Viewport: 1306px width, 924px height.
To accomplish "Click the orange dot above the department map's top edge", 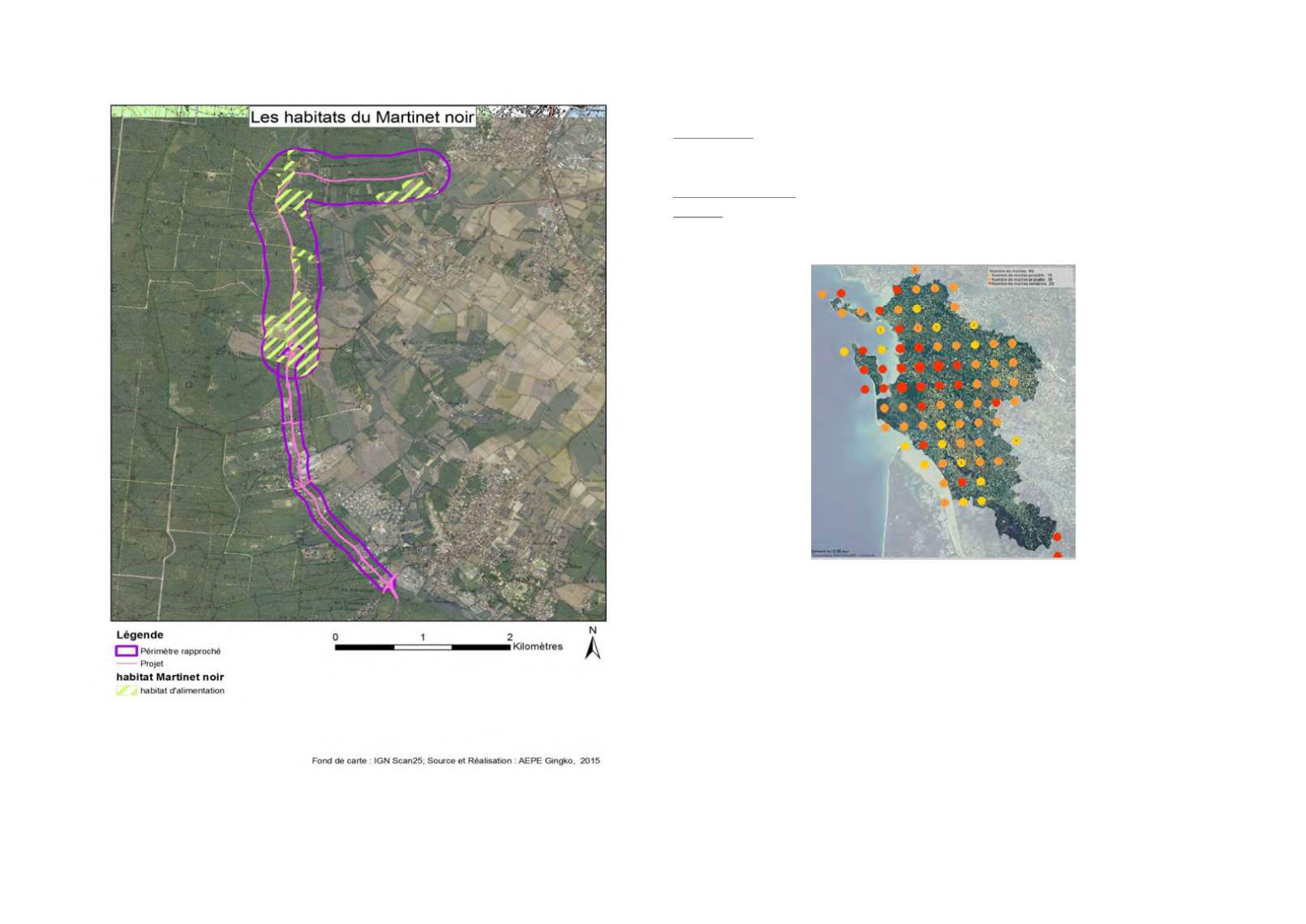I will [915, 269].
